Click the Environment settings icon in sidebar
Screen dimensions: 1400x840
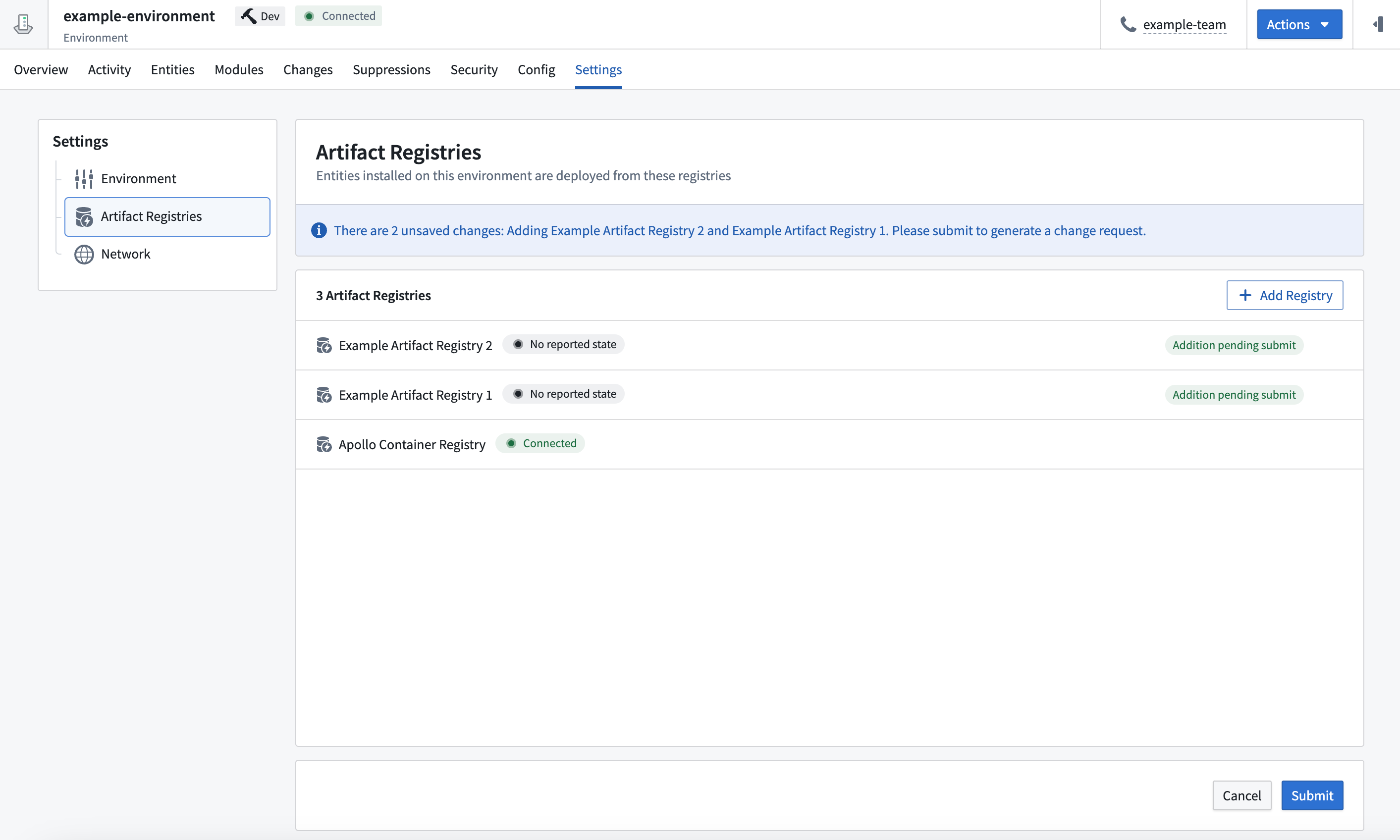pos(84,179)
